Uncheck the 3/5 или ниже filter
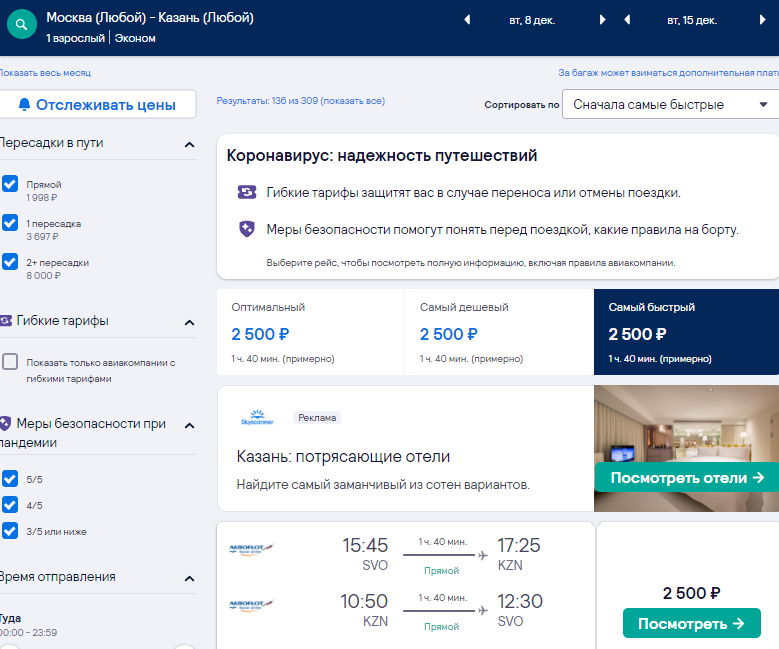The width and height of the screenshot is (779, 649). click(10, 530)
